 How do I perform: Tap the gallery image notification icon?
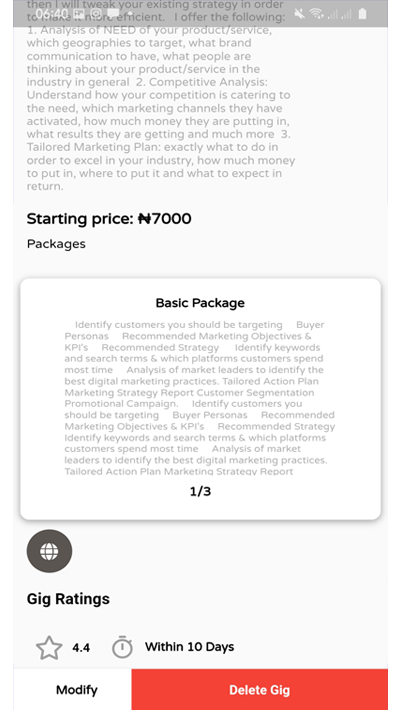(79, 14)
